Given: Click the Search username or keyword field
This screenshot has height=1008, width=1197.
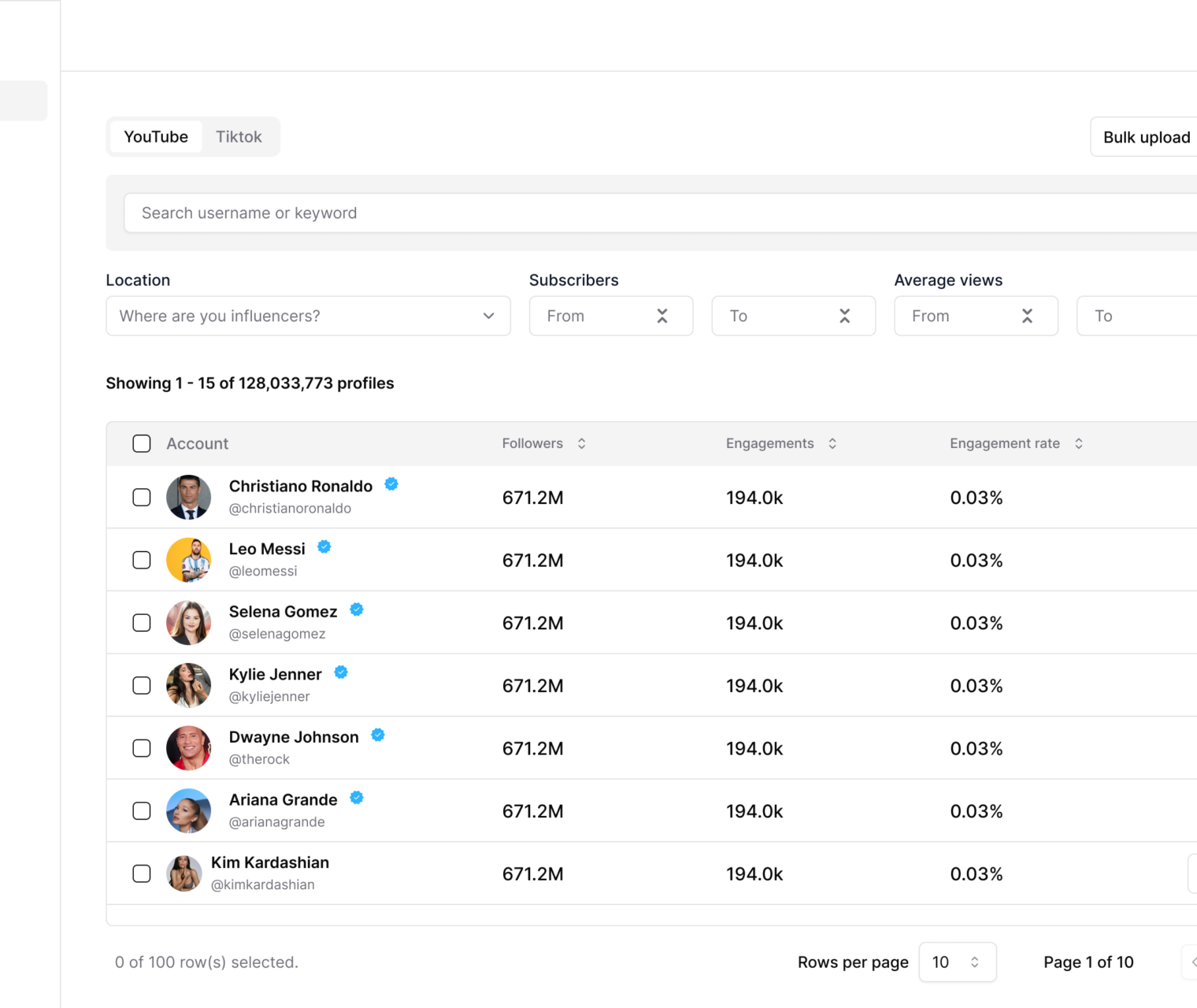Looking at the screenshot, I should [x=661, y=213].
